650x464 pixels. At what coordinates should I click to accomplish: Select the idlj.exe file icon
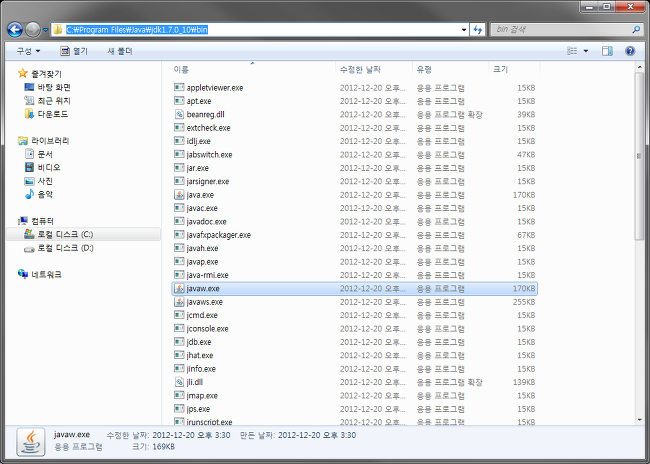tap(179, 141)
